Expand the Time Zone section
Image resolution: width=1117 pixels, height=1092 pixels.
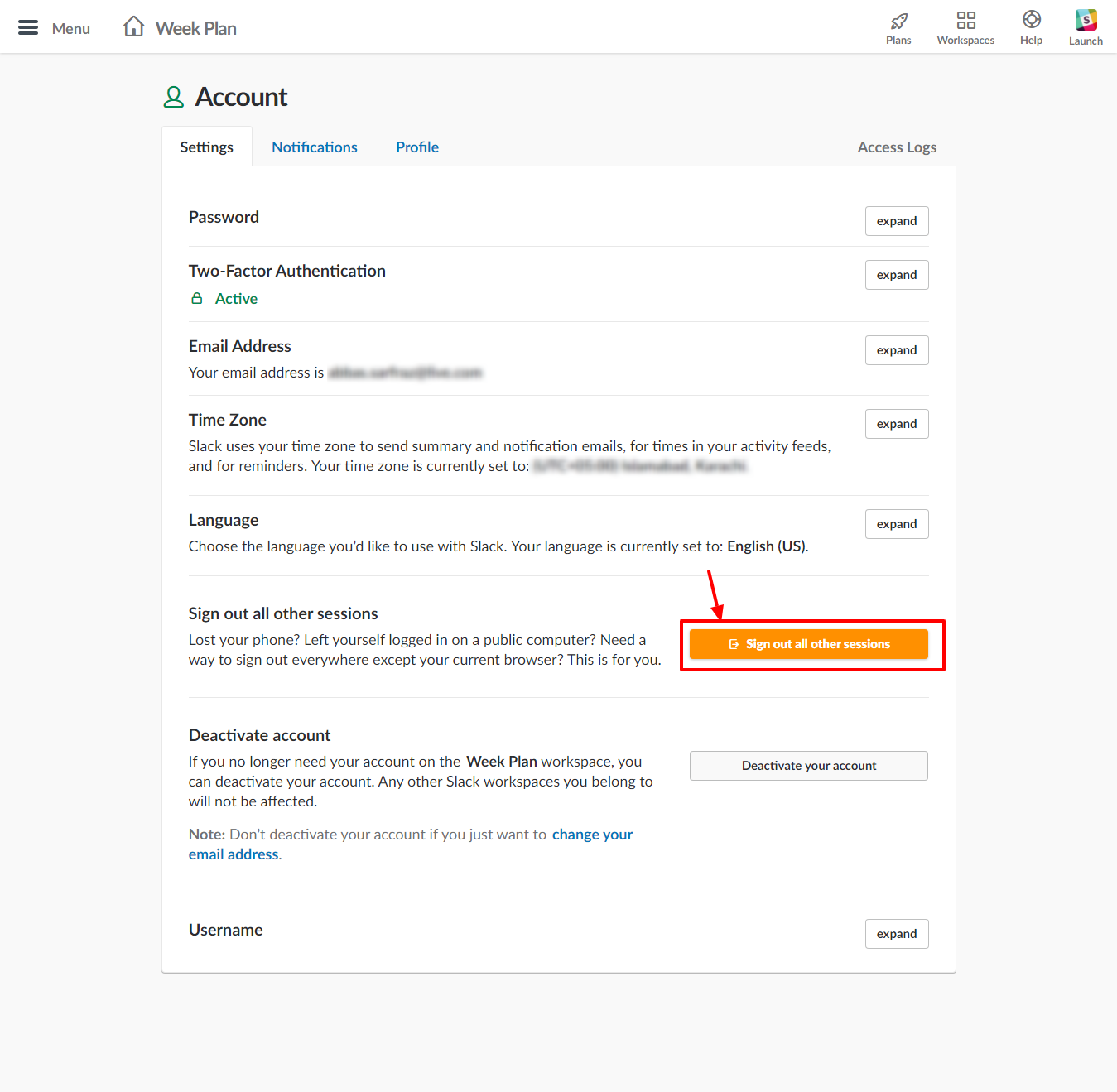897,423
